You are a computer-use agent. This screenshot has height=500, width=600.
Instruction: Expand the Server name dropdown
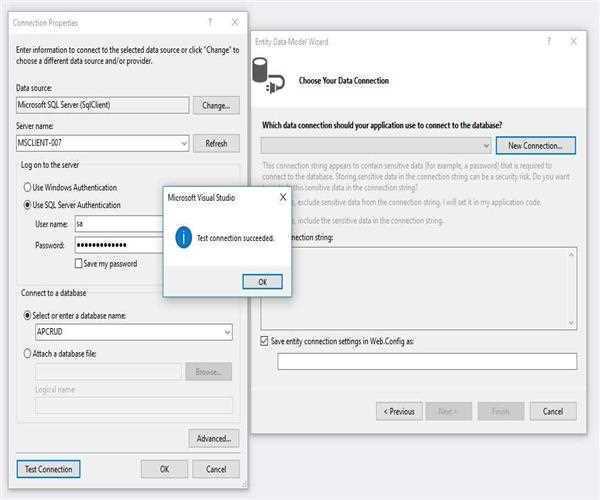coord(183,143)
